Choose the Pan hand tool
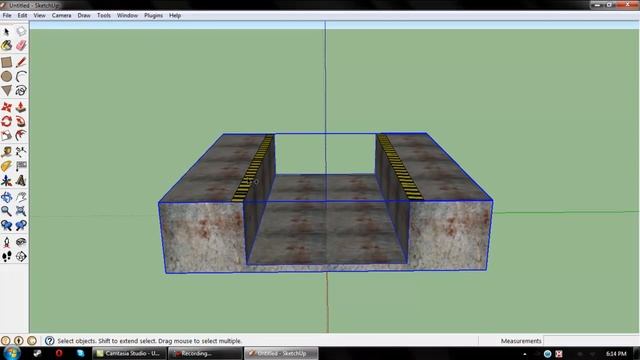The image size is (640, 360). coord(21,197)
